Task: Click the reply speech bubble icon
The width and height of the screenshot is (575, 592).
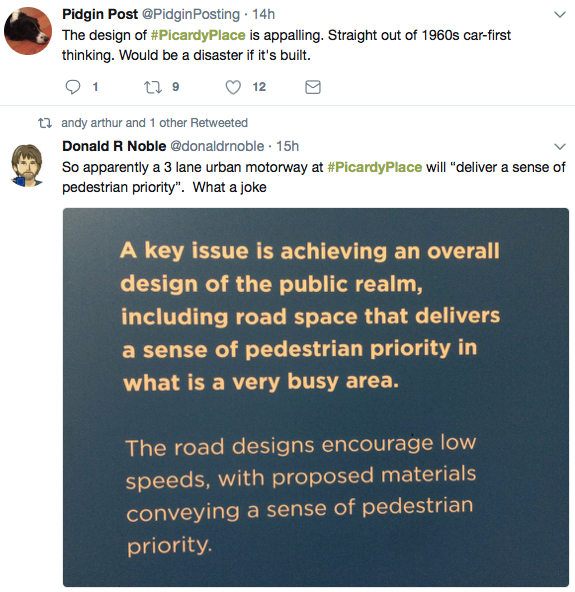Action: coord(73,87)
